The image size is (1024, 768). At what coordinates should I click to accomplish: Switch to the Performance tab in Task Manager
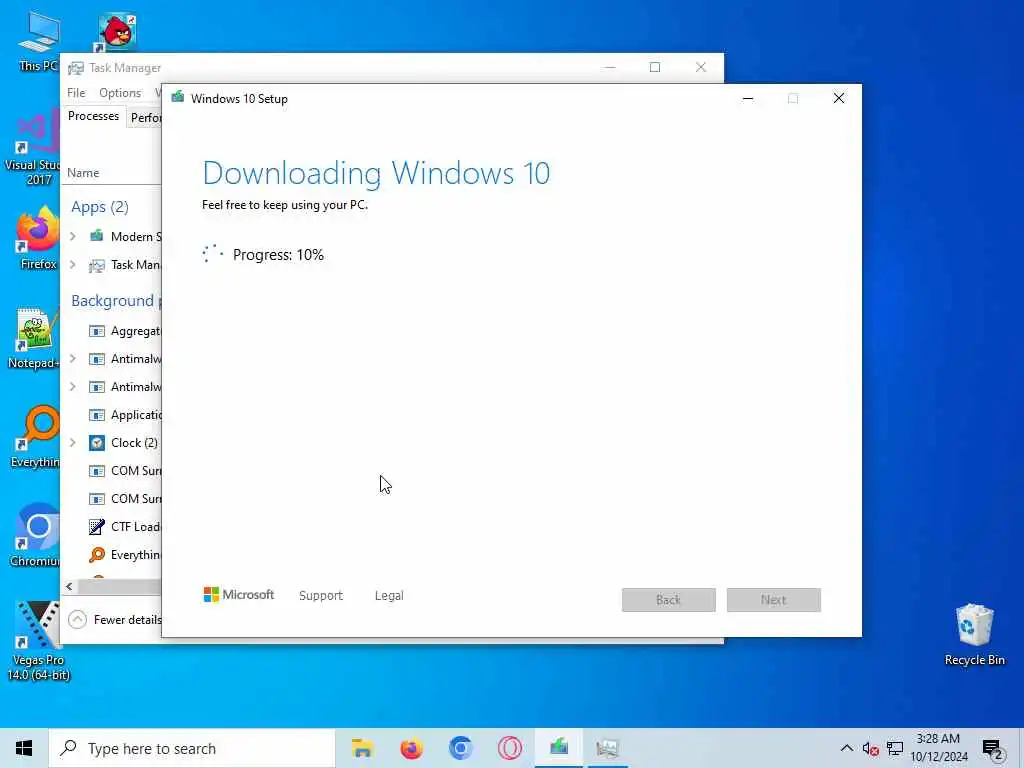[x=145, y=118]
